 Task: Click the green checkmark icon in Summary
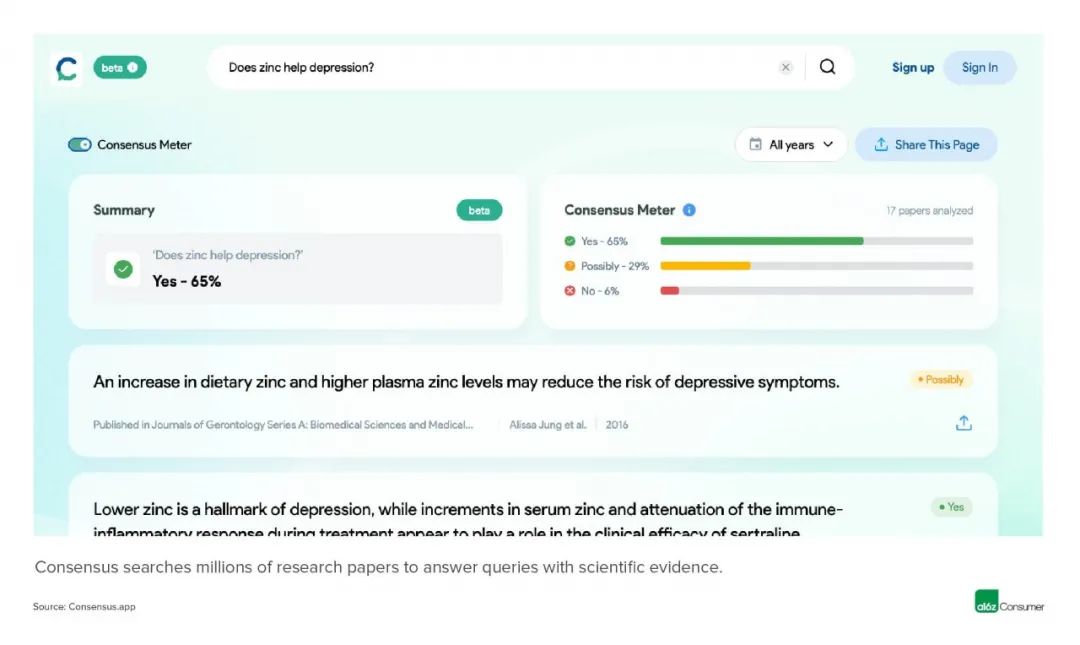click(x=123, y=269)
